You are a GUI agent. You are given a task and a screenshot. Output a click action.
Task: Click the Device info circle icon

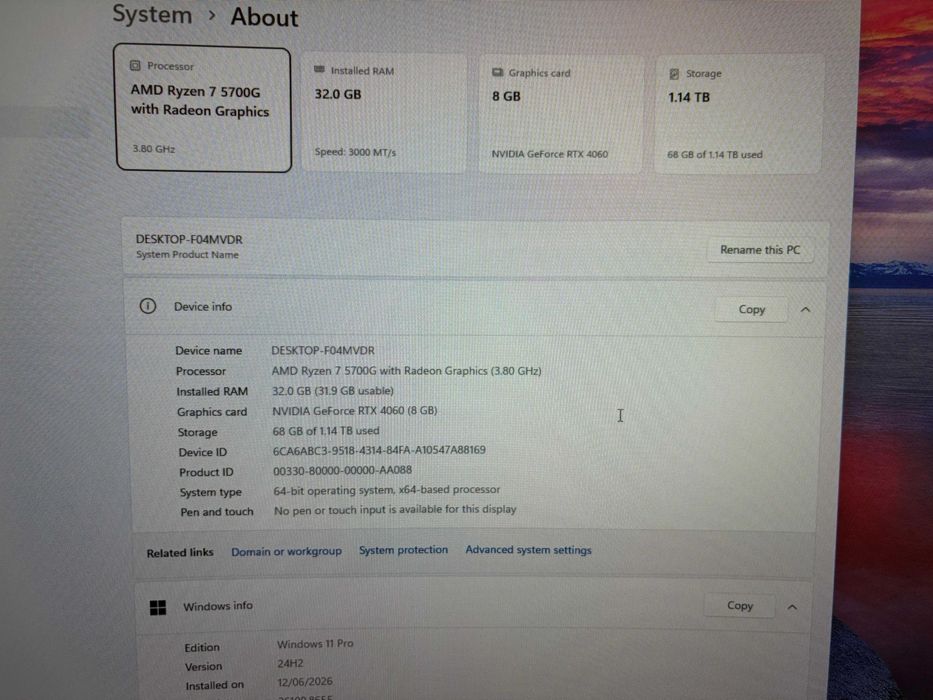148,306
